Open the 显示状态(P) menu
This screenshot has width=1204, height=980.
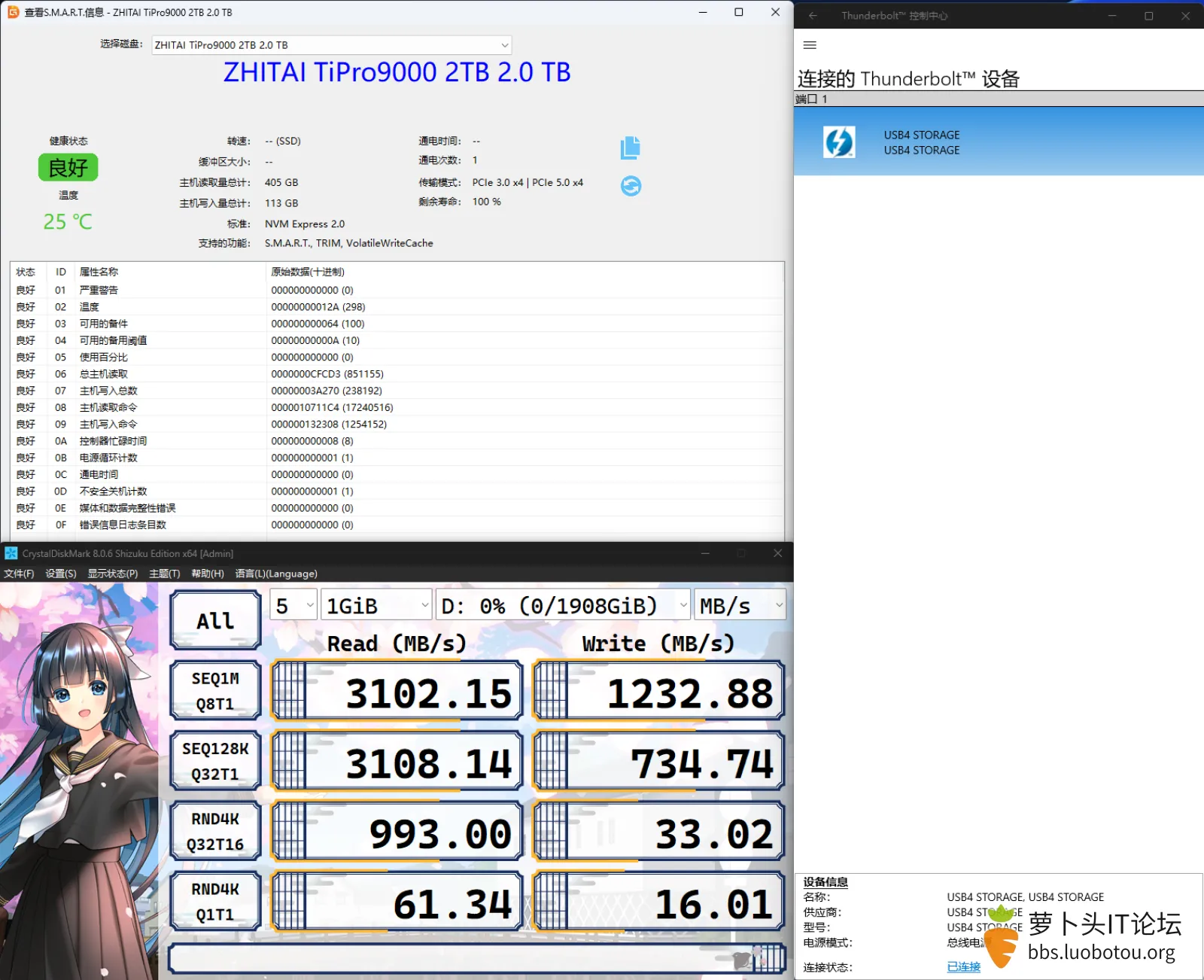[113, 574]
